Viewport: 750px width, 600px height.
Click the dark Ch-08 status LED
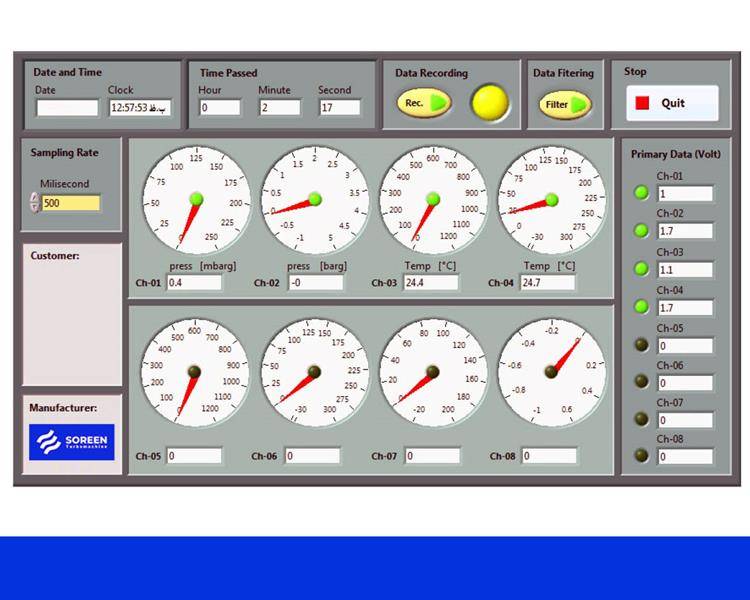641,455
